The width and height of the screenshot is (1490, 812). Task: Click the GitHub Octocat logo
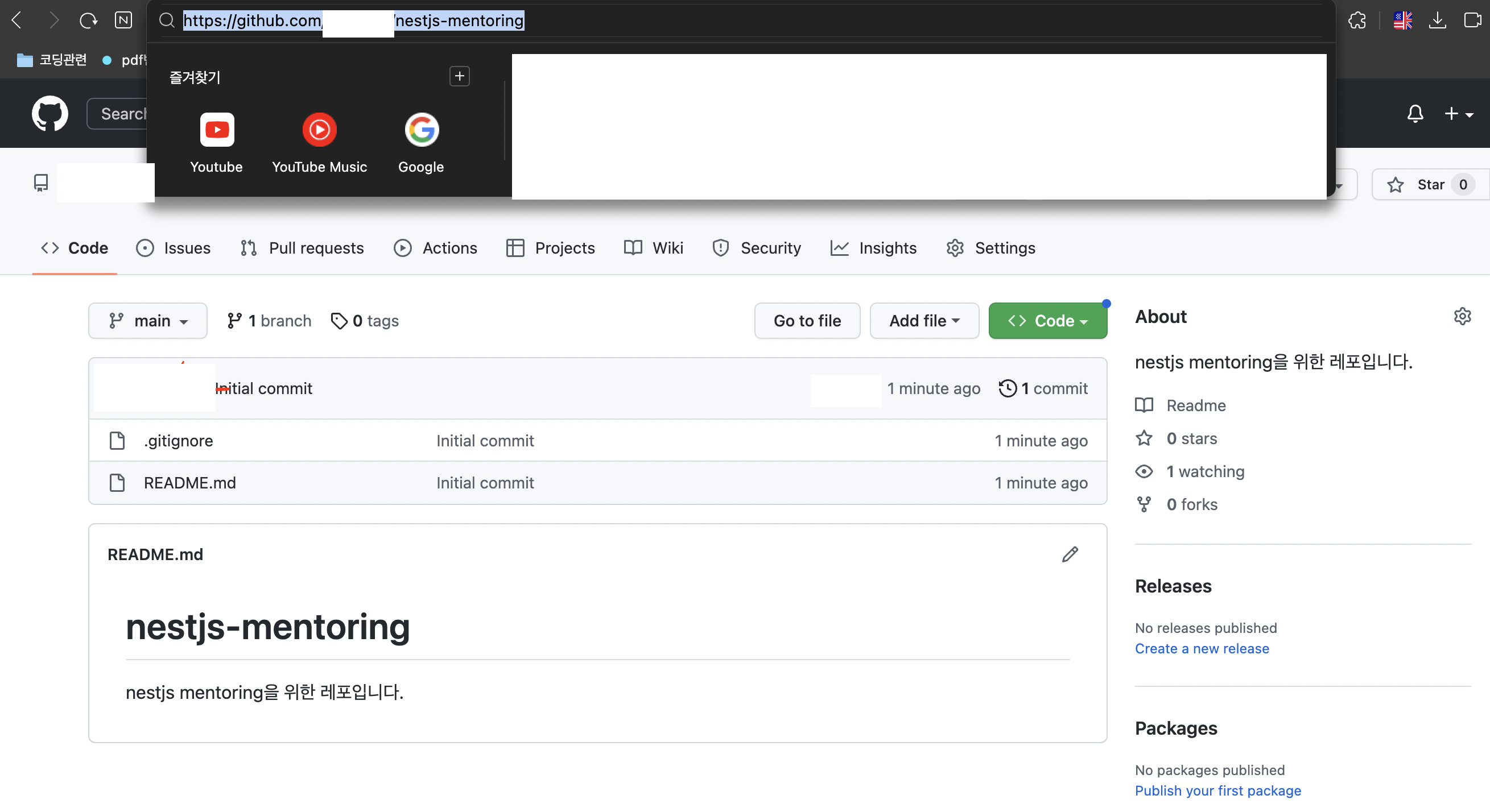click(49, 113)
